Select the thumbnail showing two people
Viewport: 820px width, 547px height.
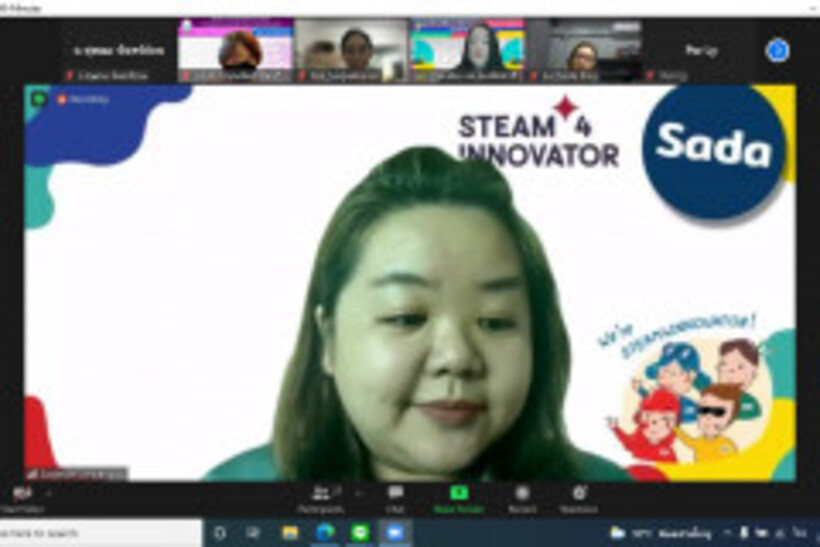pos(351,51)
